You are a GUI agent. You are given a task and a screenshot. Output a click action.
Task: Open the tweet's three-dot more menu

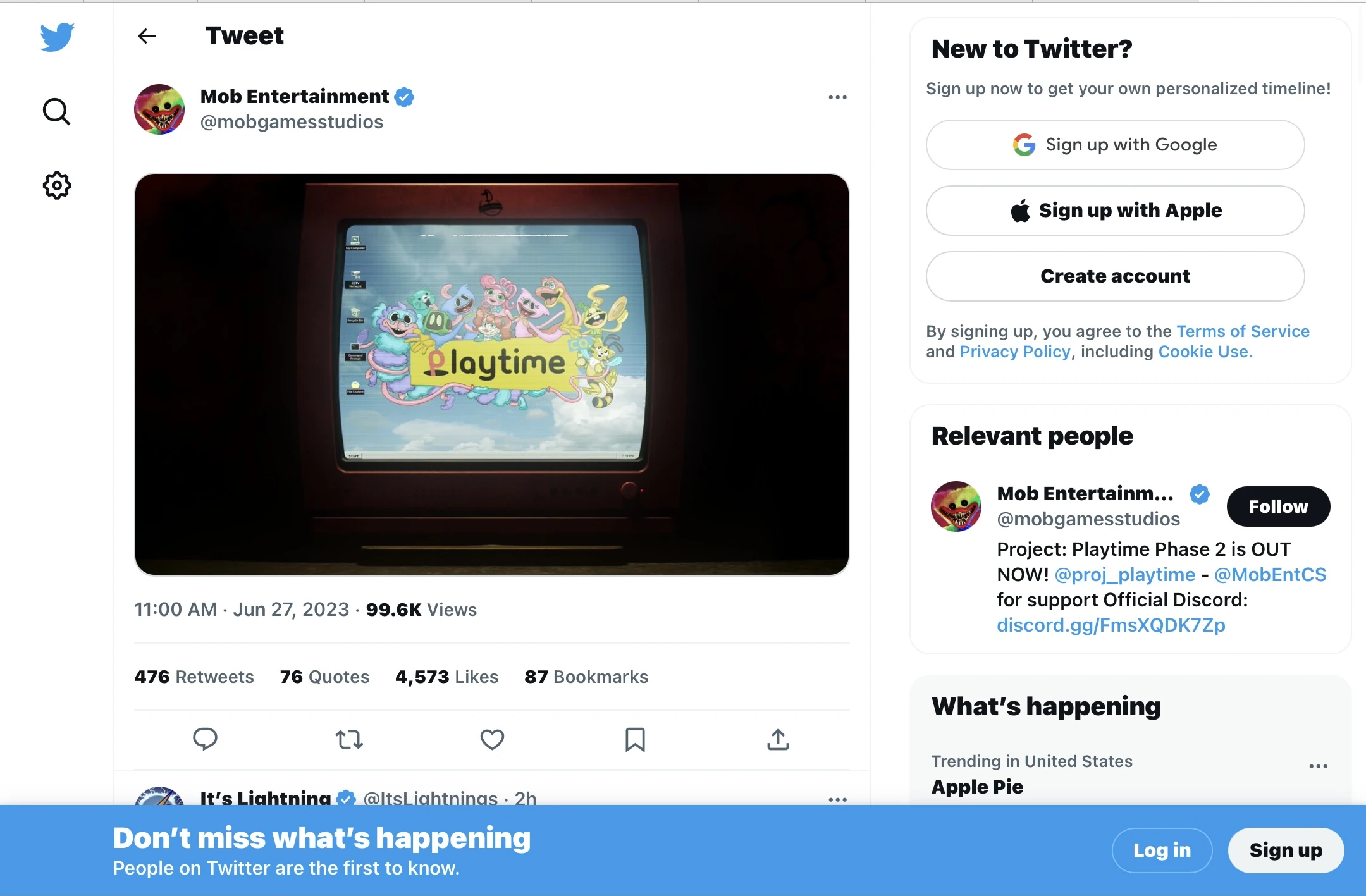(837, 97)
